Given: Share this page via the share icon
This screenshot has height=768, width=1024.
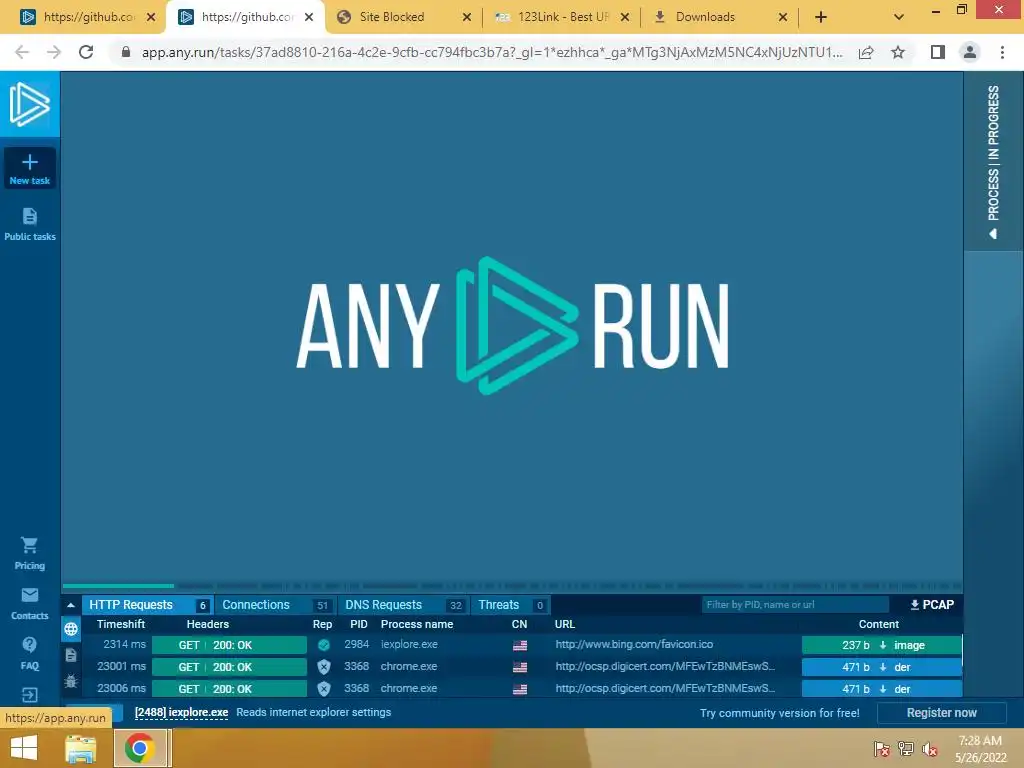Looking at the screenshot, I should [866, 52].
